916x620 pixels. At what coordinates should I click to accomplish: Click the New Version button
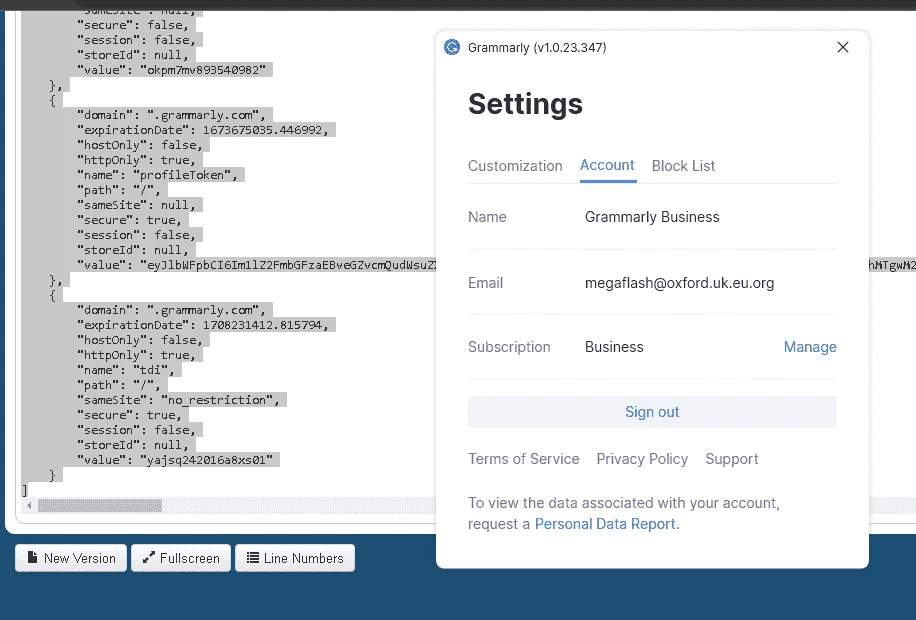[71, 558]
